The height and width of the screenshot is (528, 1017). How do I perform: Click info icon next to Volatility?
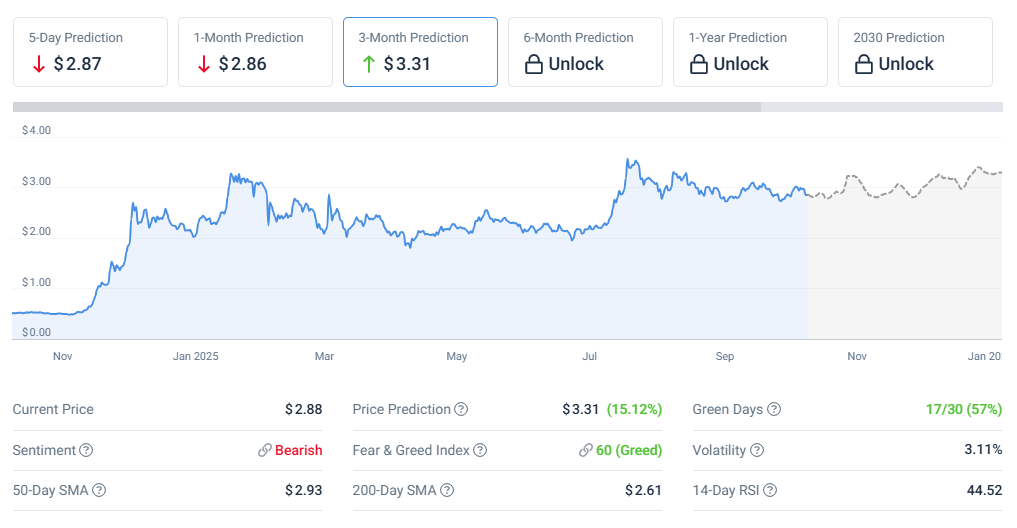click(x=757, y=450)
